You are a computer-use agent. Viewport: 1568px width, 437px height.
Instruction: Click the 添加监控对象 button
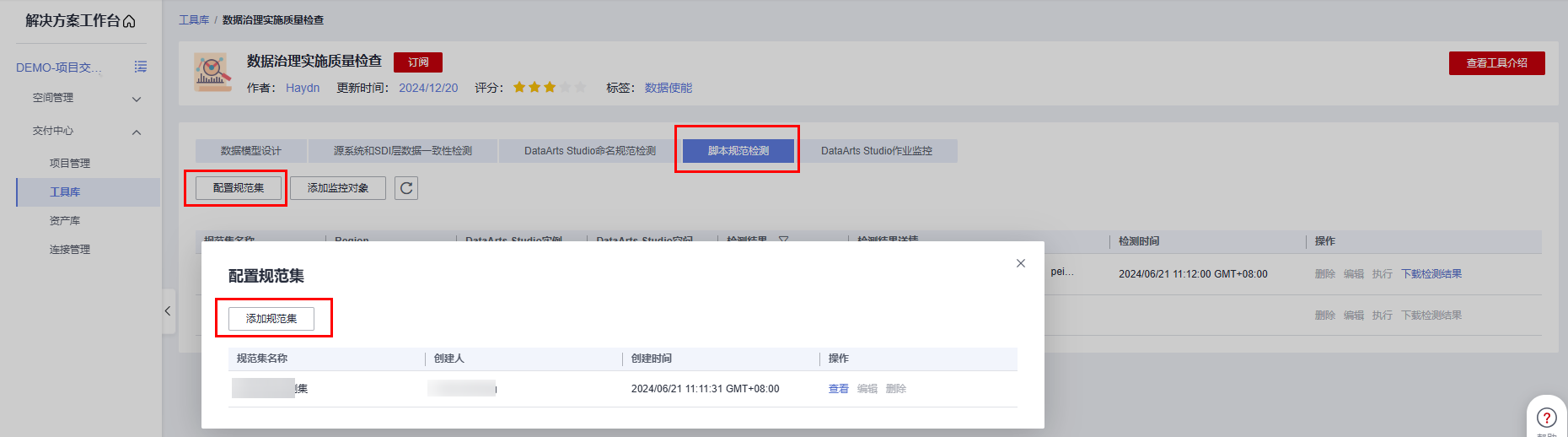pyautogui.click(x=338, y=188)
